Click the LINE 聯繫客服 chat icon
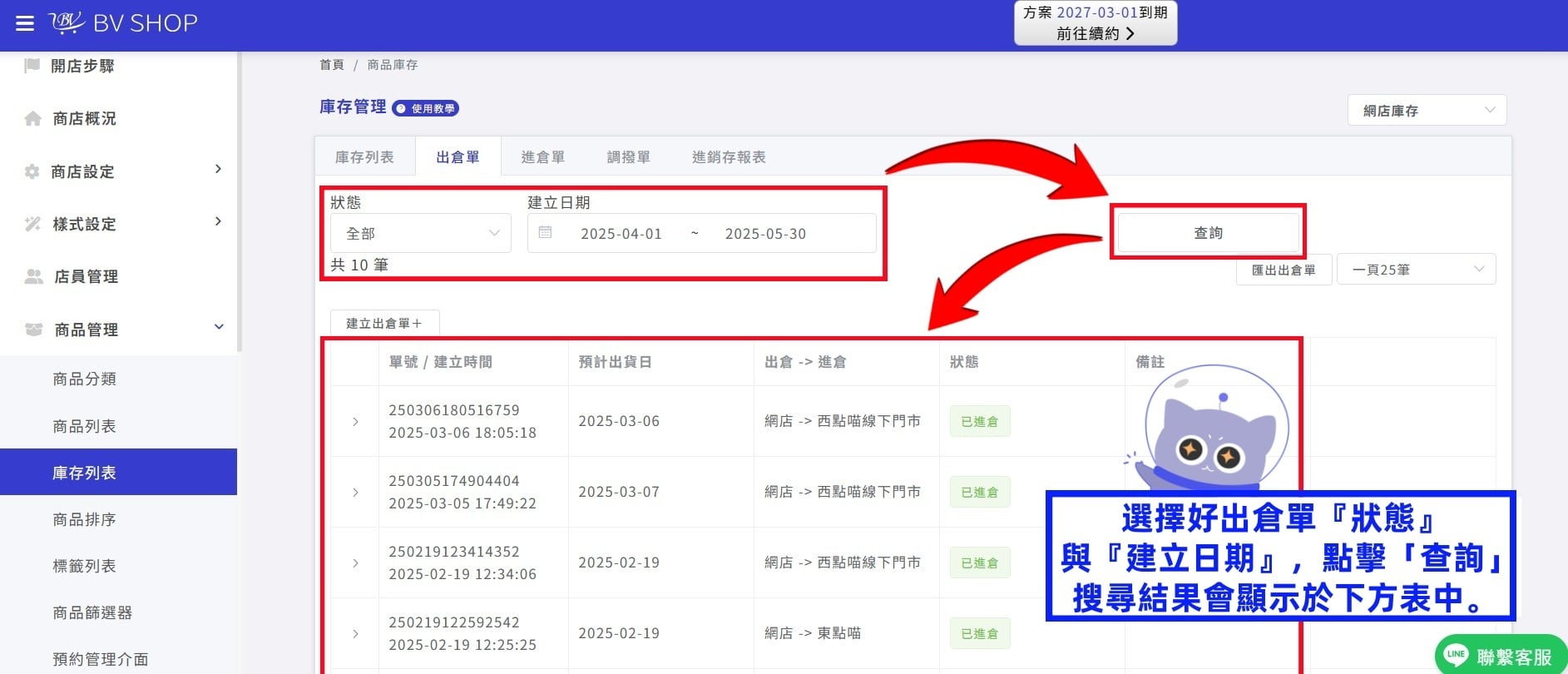1568x674 pixels. tap(1501, 656)
